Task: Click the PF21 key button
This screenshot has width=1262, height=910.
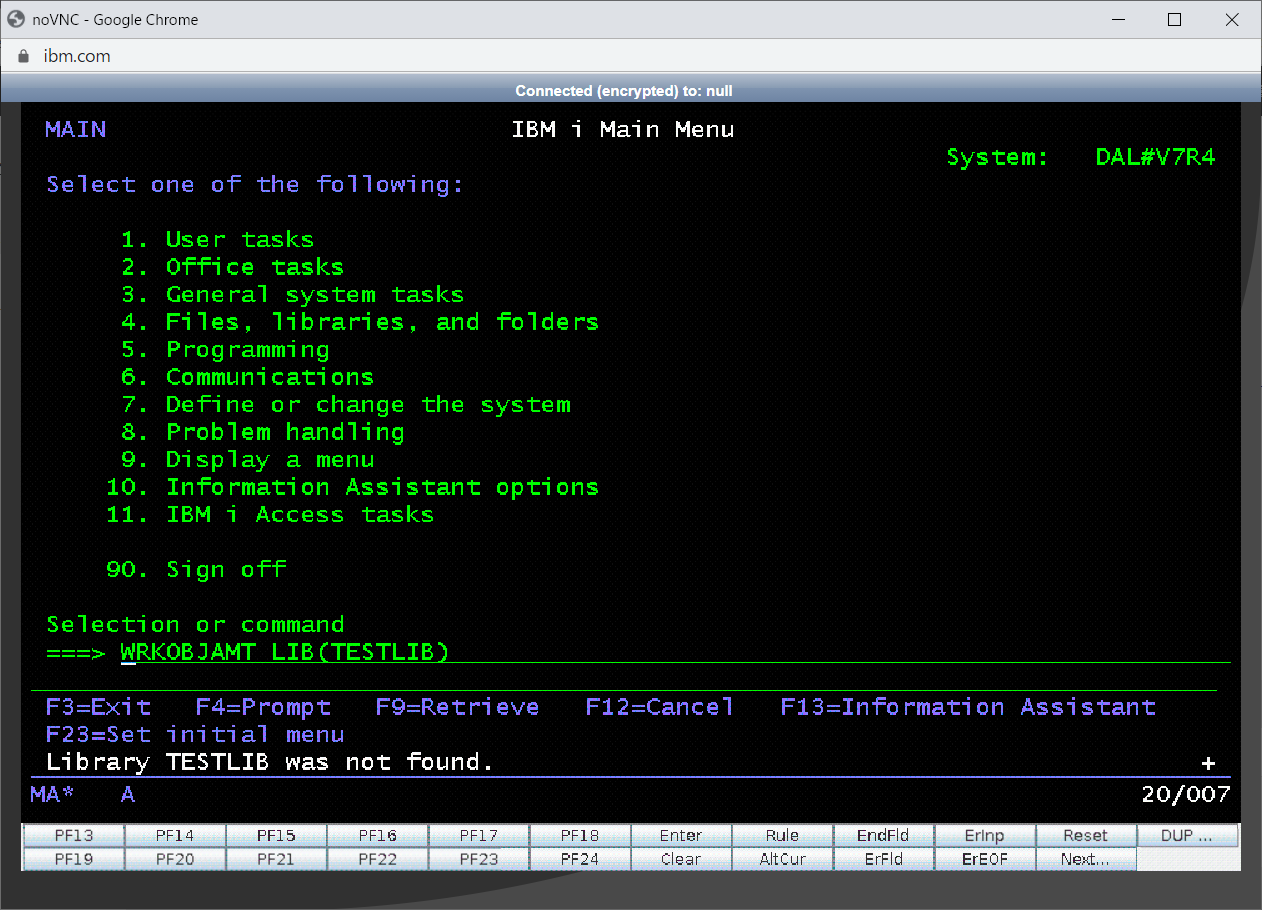Action: pyautogui.click(x=276, y=859)
